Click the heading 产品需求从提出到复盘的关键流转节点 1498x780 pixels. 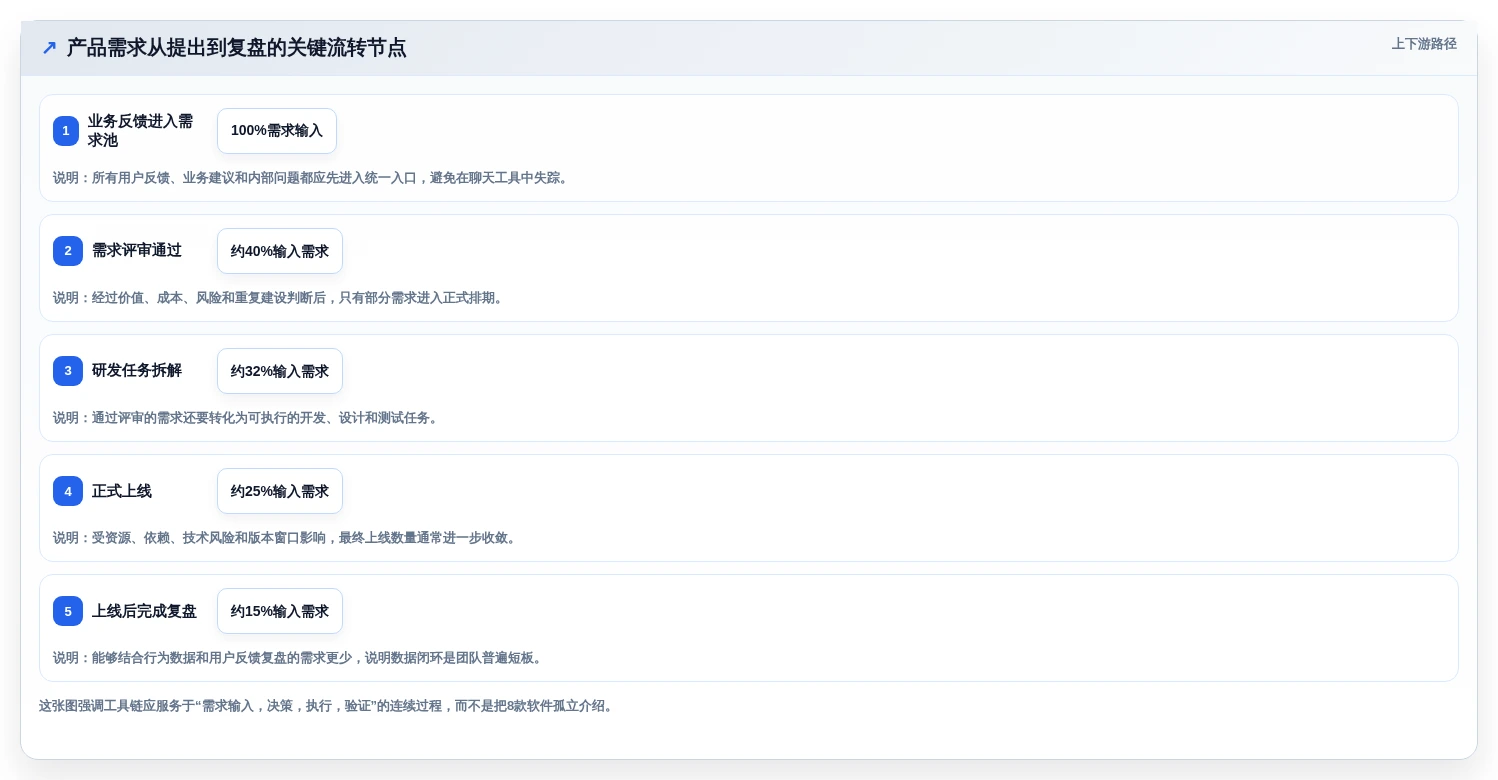(x=236, y=47)
